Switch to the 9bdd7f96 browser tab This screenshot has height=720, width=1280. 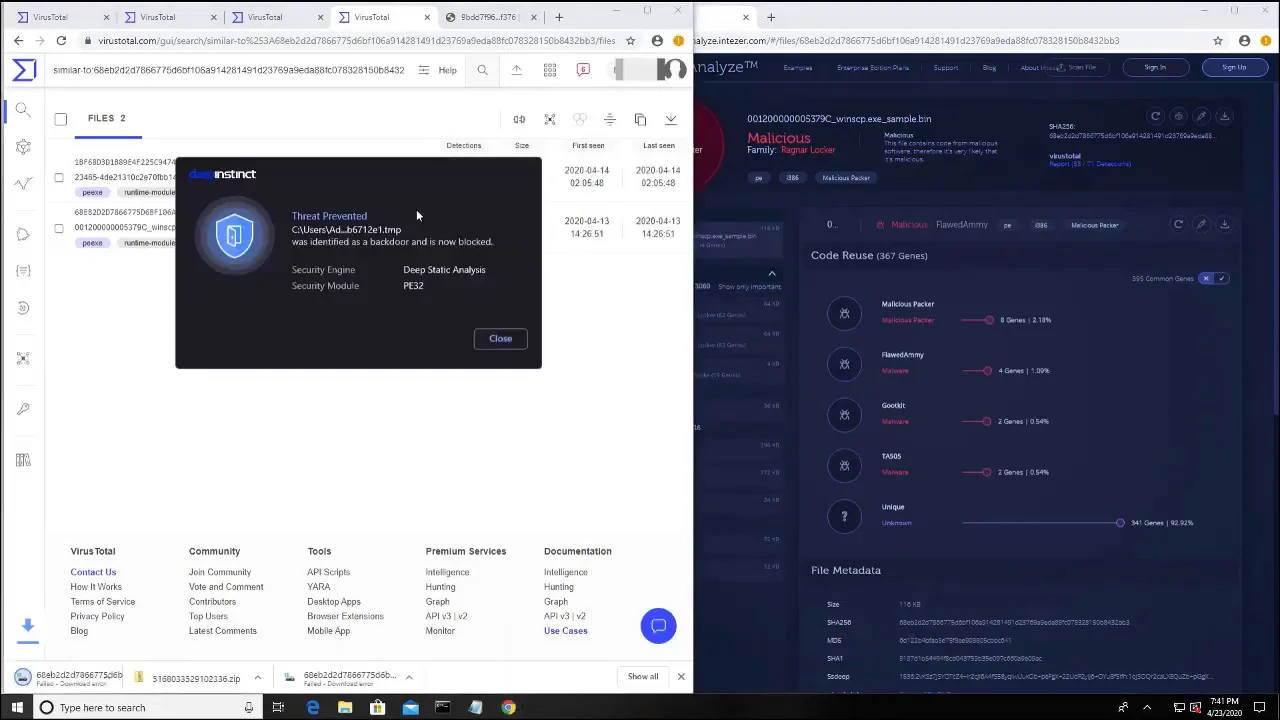coord(490,17)
